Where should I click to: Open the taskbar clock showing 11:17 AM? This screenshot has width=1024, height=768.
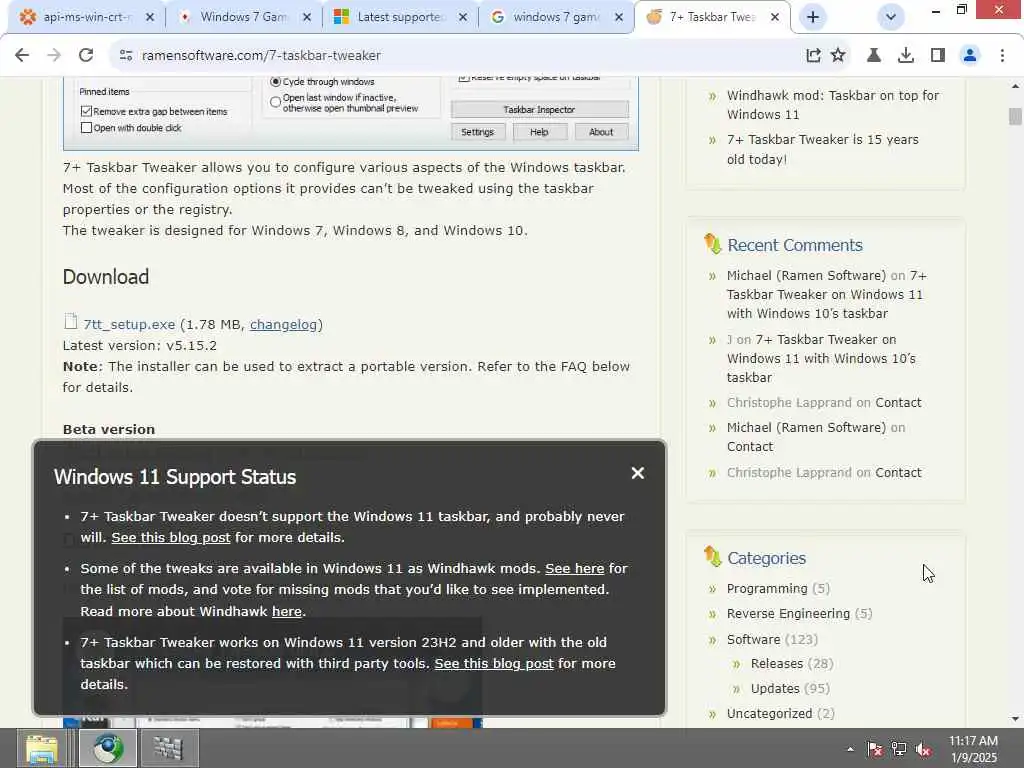(973, 749)
